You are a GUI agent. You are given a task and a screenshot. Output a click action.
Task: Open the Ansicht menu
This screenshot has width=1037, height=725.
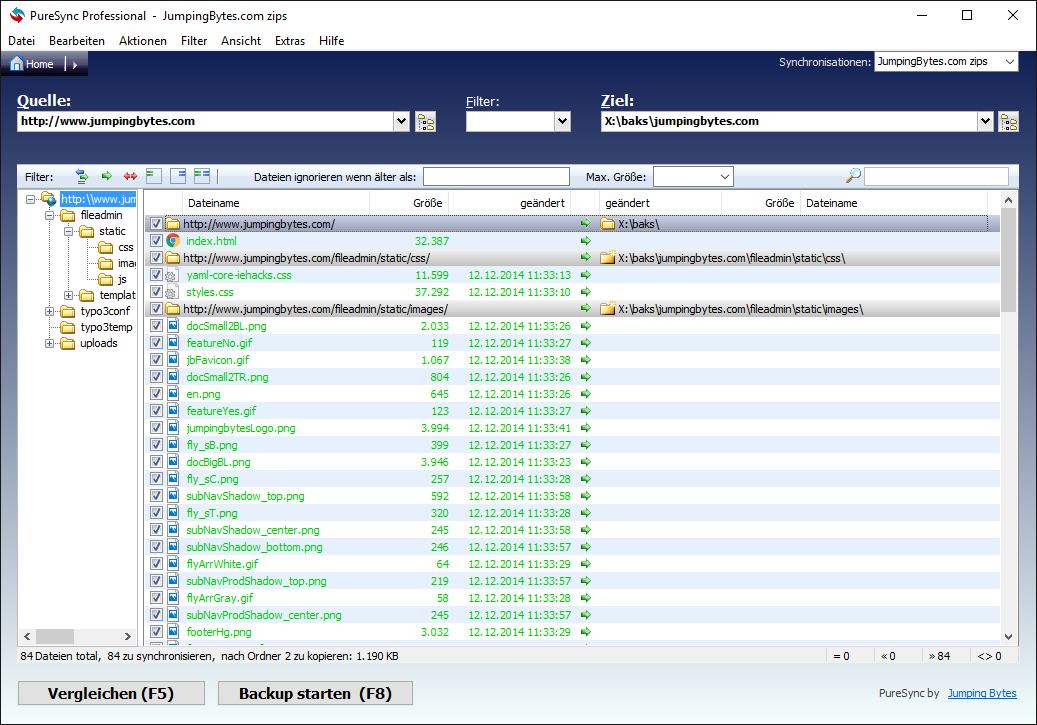[241, 41]
